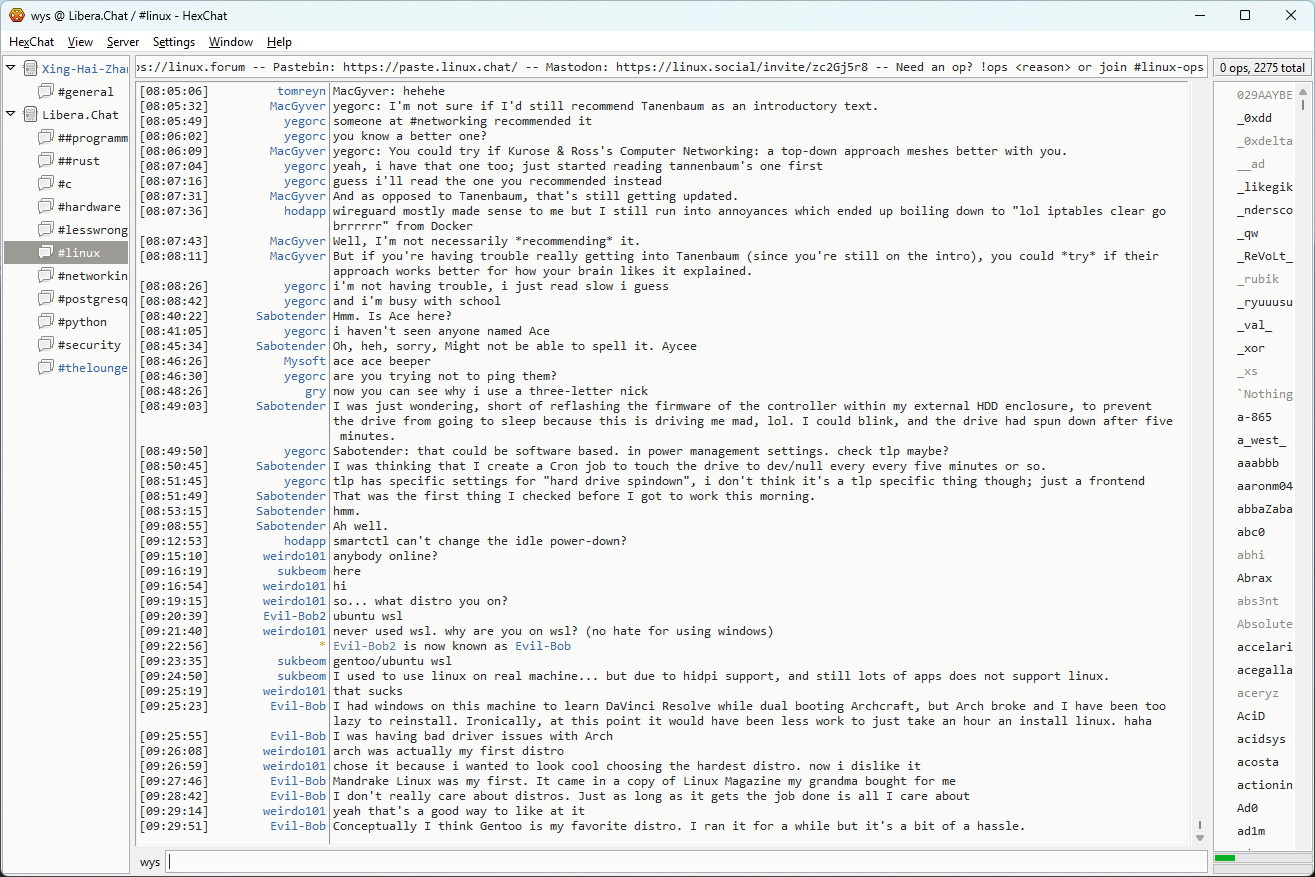Viewport: 1315px width, 877px height.
Task: Open the Help menu
Action: pyautogui.click(x=280, y=42)
